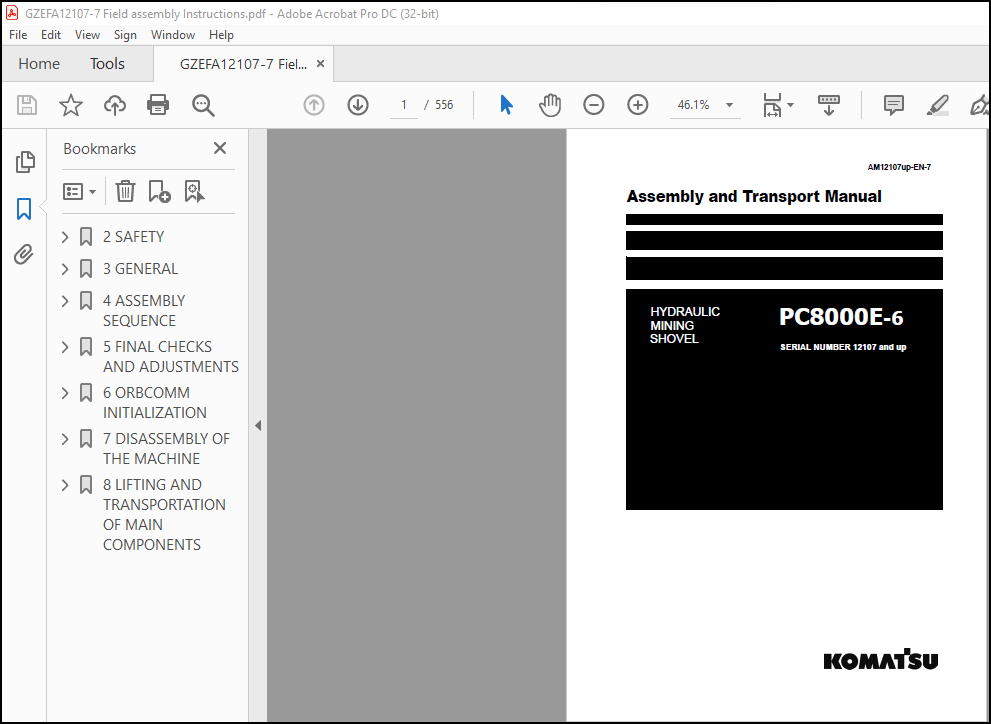Expand 5 FINAL CHECKS AND ADJUSTMENTS bookmark
This screenshot has height=724, width=991.
pyautogui.click(x=65, y=347)
